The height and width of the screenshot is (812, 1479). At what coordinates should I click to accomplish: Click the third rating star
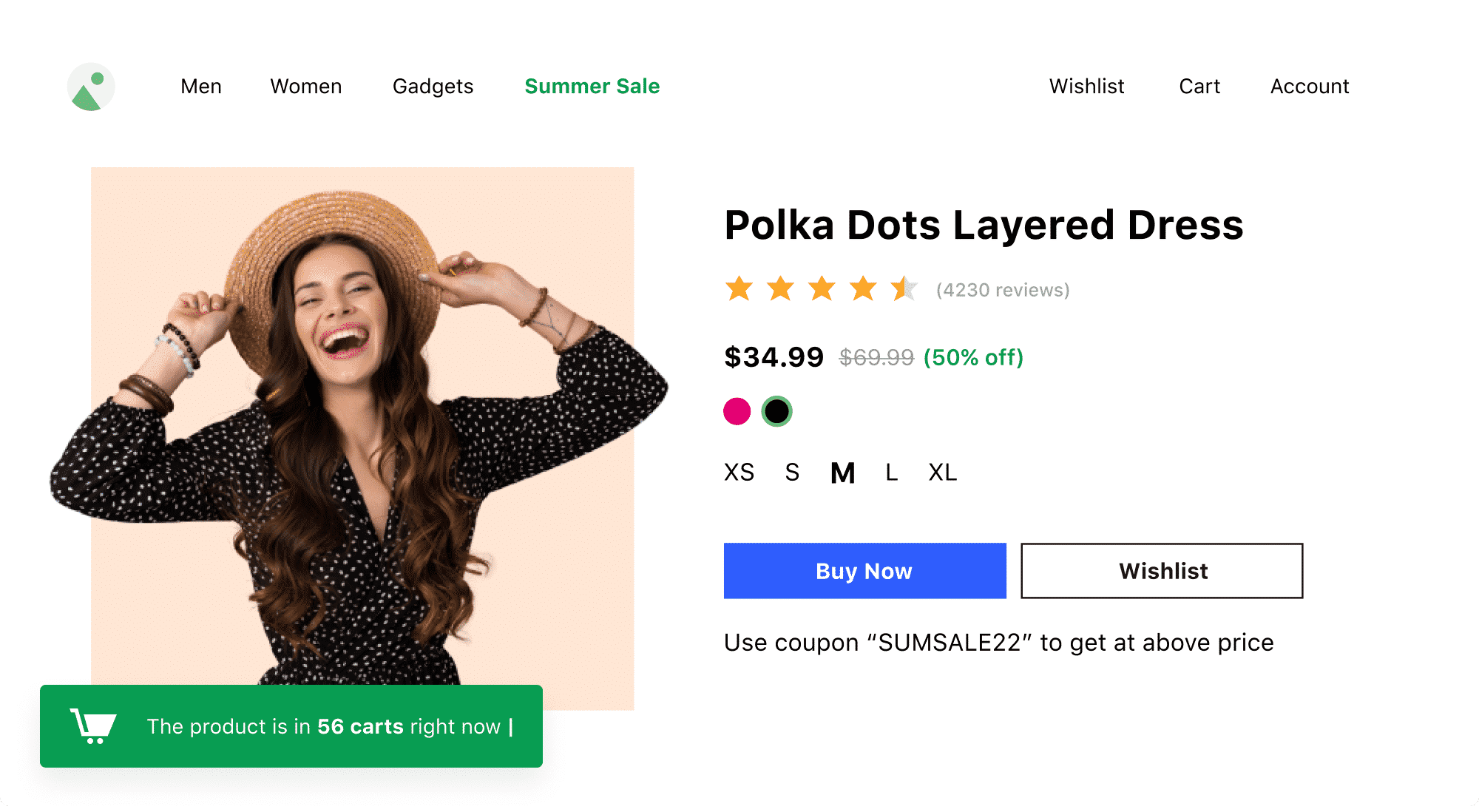[821, 289]
